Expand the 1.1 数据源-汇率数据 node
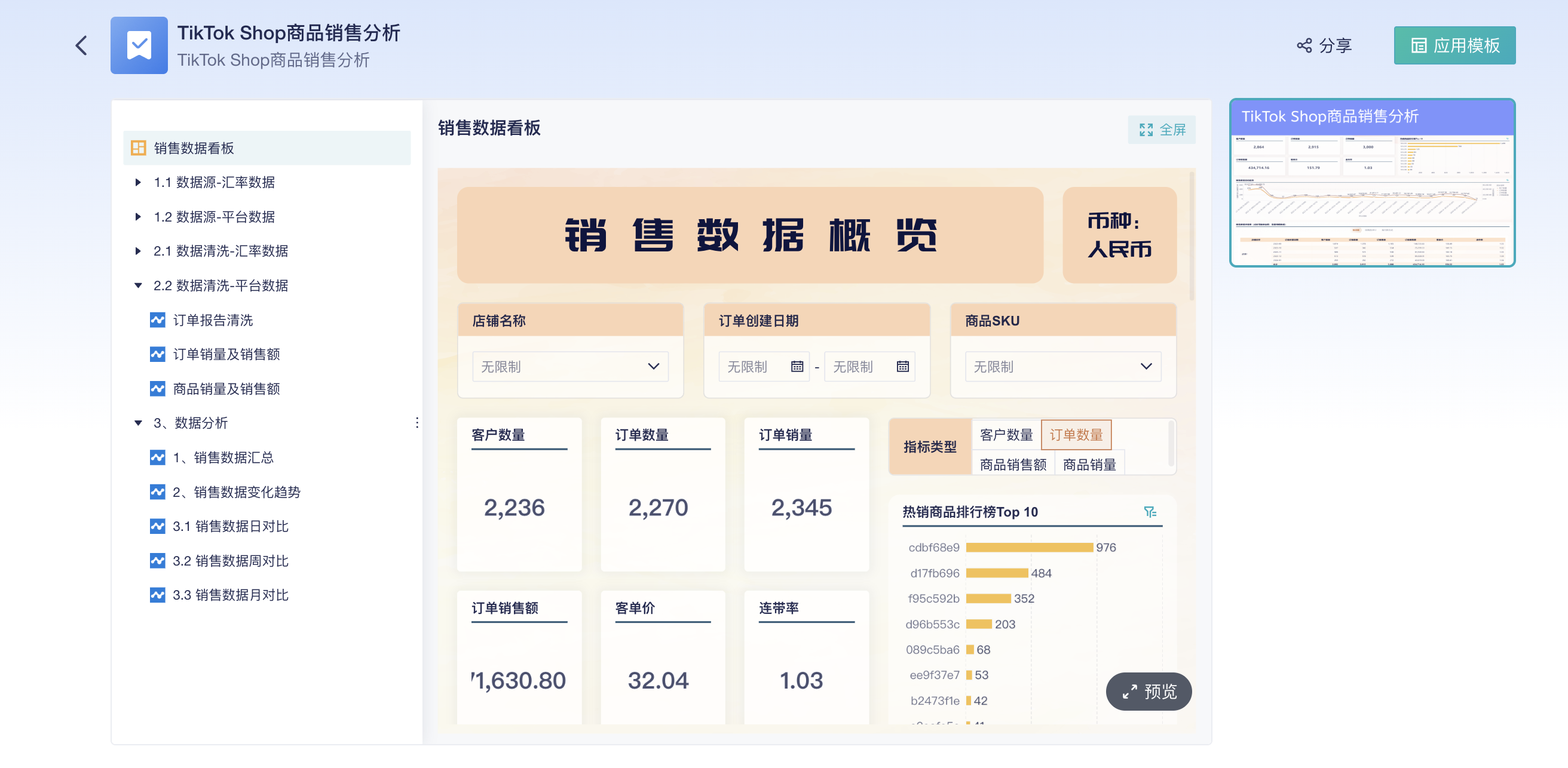Viewport: 1568px width, 768px height. 138,182
